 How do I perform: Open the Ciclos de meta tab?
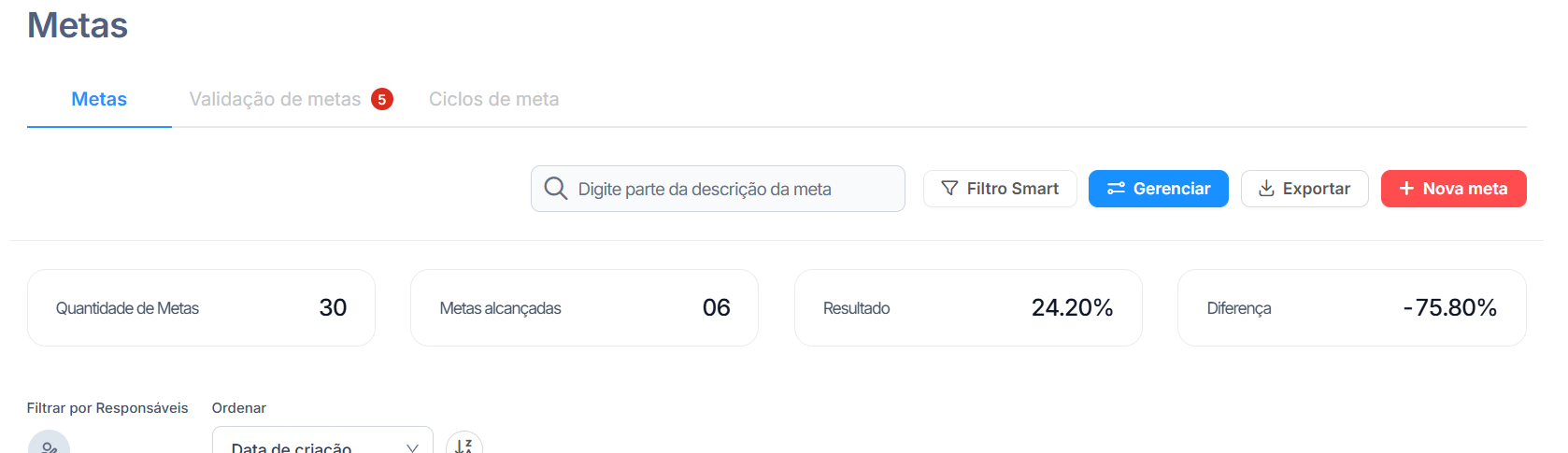pos(493,99)
